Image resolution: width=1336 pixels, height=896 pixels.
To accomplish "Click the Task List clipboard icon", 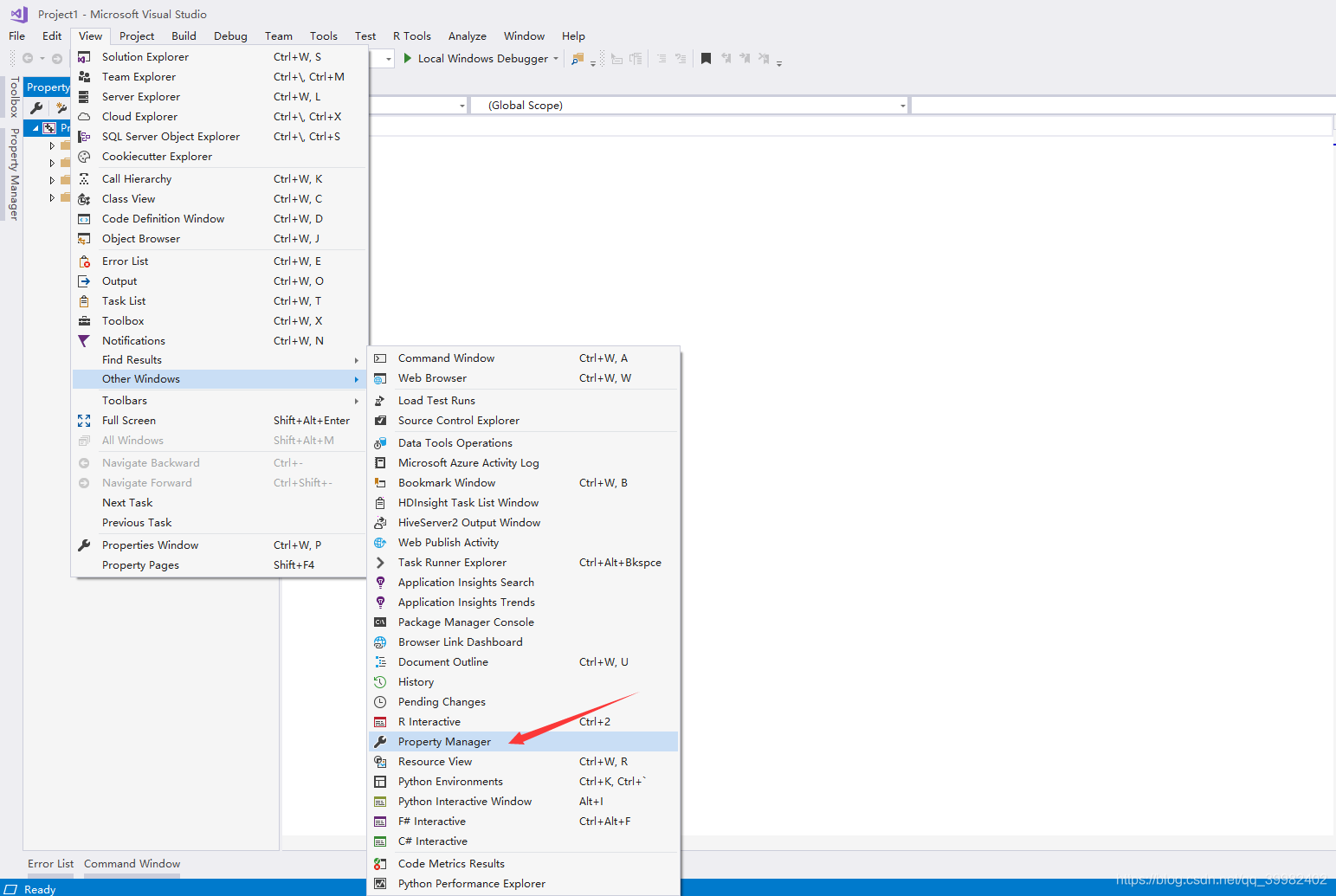I will pyautogui.click(x=84, y=301).
